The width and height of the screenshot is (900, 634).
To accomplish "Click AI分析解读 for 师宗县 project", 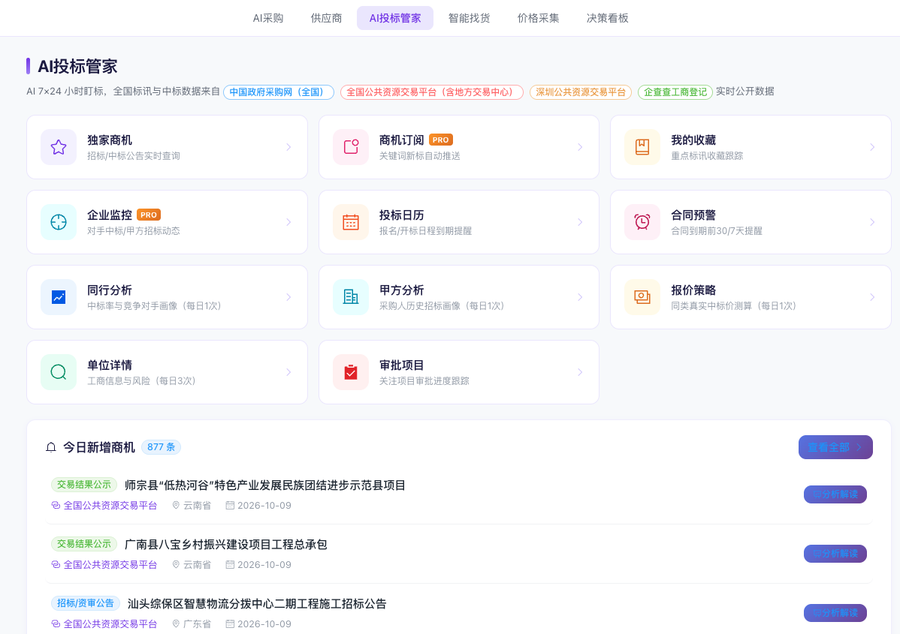I will 835,495.
